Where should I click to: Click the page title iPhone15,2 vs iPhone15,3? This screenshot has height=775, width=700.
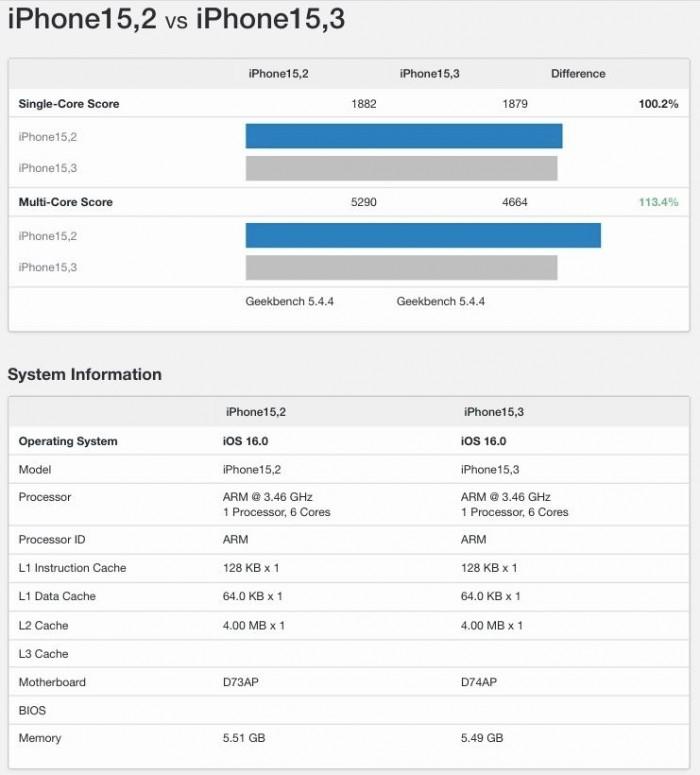click(176, 19)
